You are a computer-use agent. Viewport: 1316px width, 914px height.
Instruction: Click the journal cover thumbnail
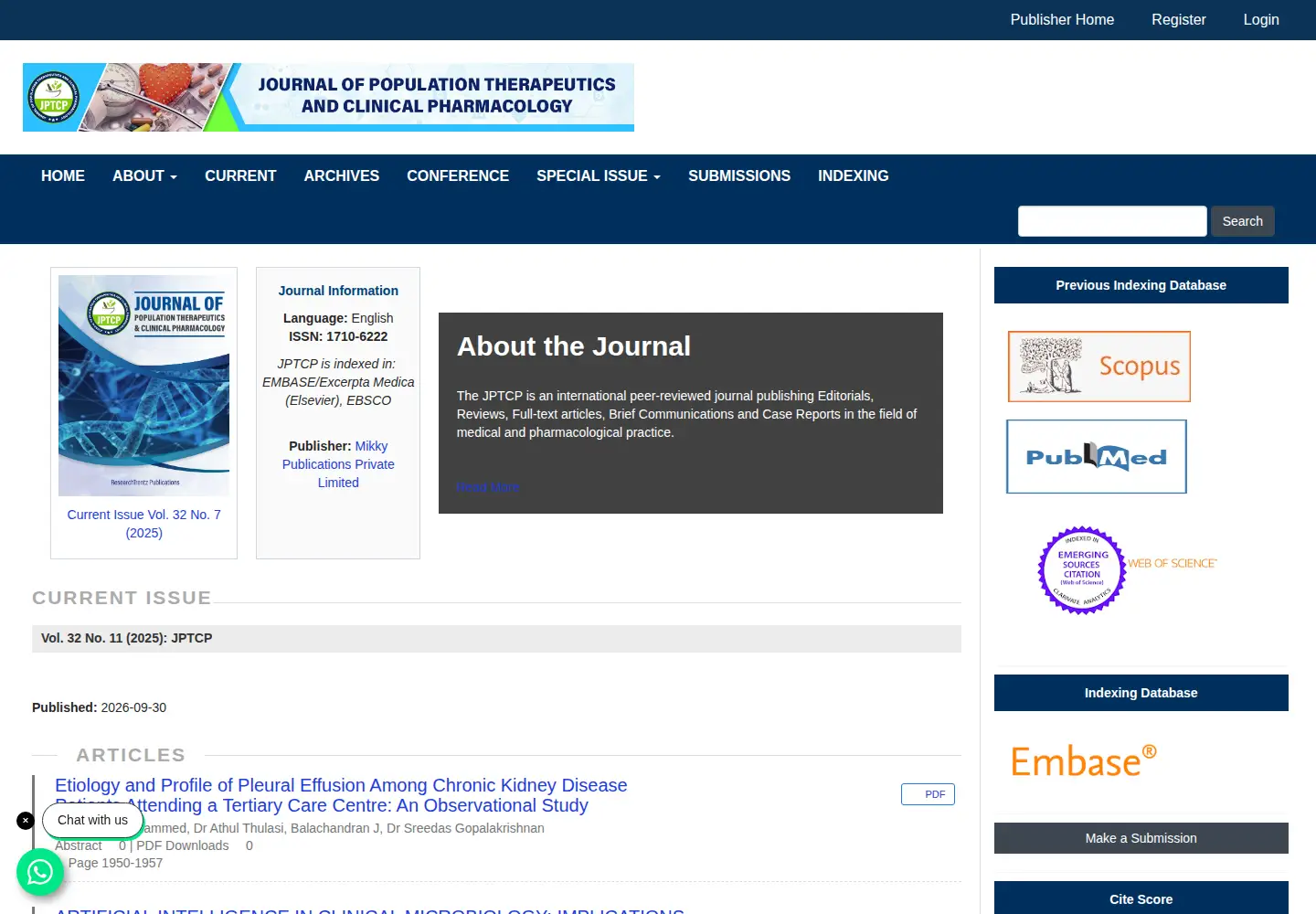coord(143,386)
